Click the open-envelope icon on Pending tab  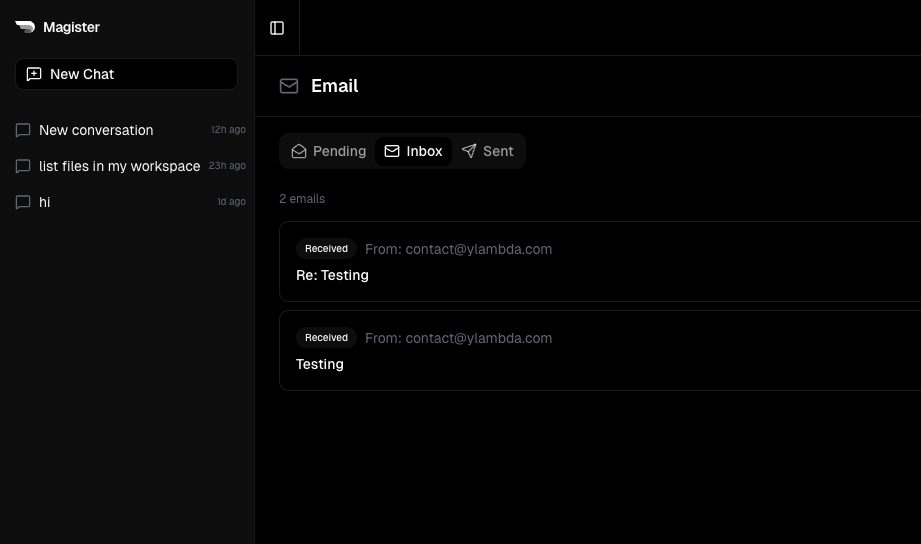click(x=299, y=151)
